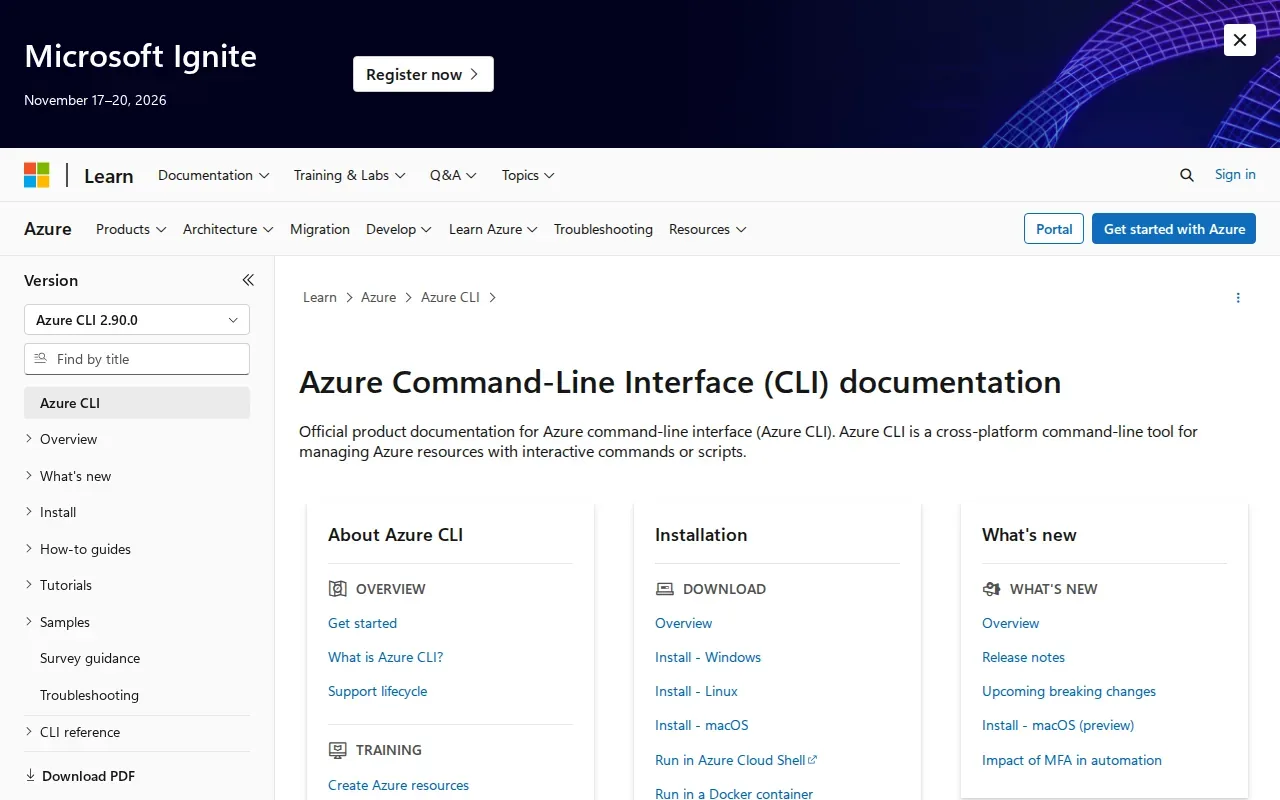Open Install - macOS link under Installation
1280x800 pixels.
702,725
